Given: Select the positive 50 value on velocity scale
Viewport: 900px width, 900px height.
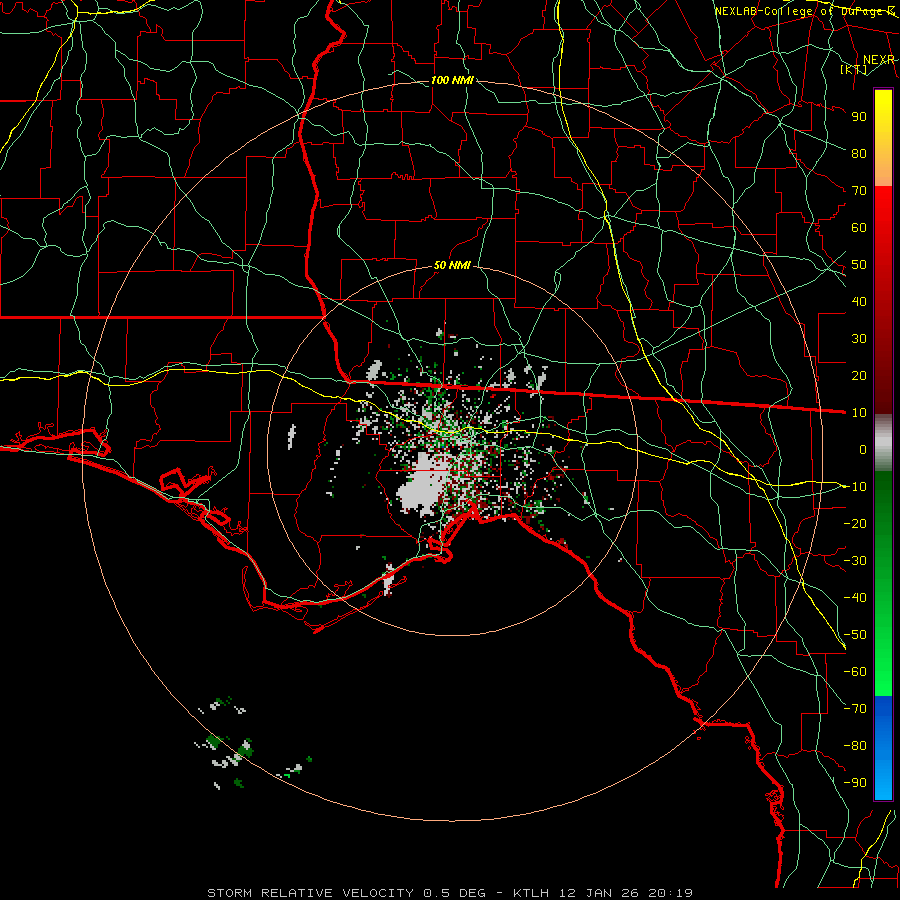Looking at the screenshot, I should coord(859,265).
